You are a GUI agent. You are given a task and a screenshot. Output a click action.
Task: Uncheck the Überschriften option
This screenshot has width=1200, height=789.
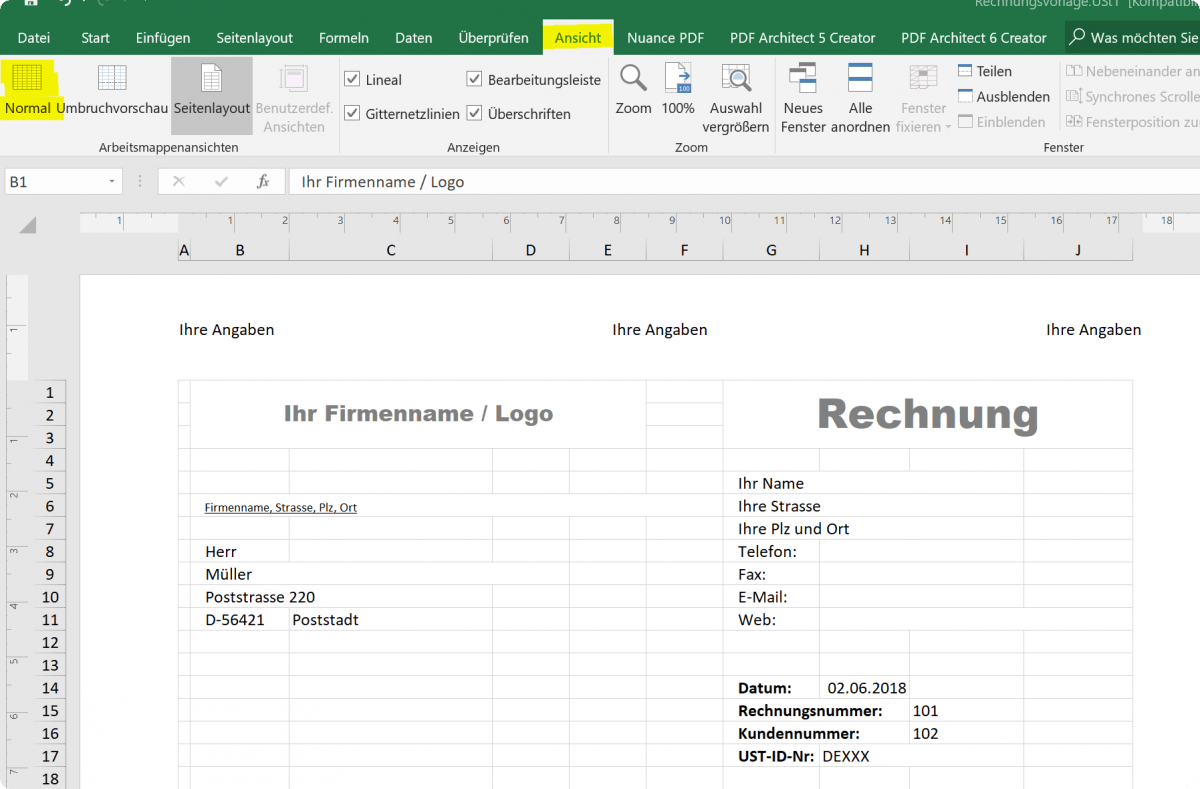click(x=474, y=113)
